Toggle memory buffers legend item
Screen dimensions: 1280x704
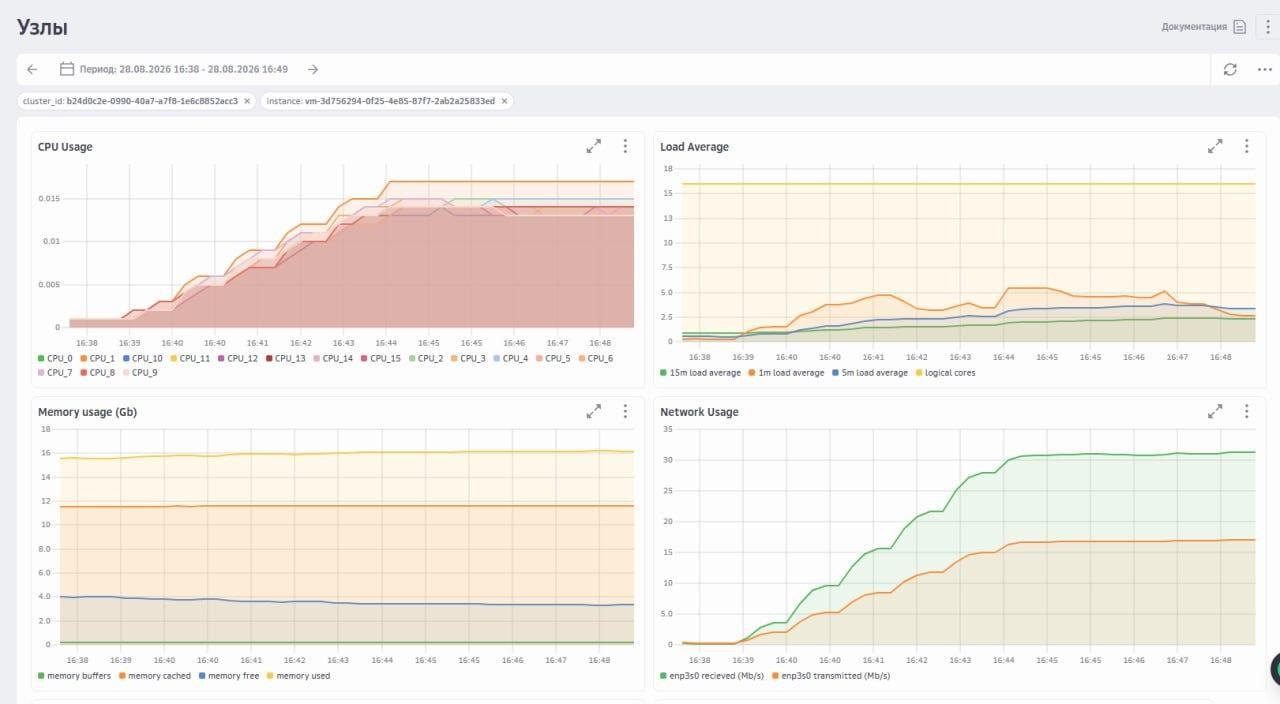point(75,675)
